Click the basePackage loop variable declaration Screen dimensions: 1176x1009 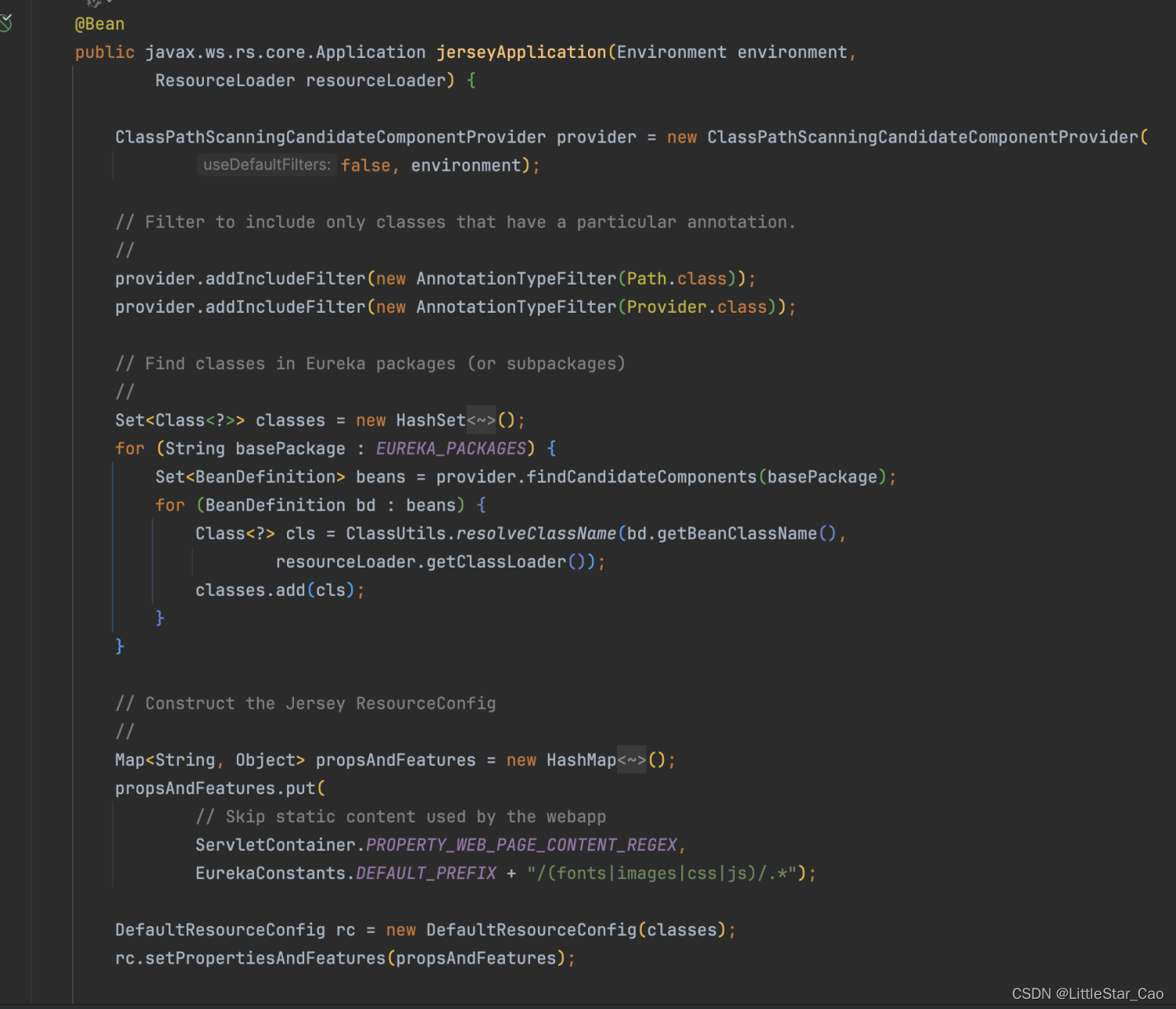click(290, 448)
